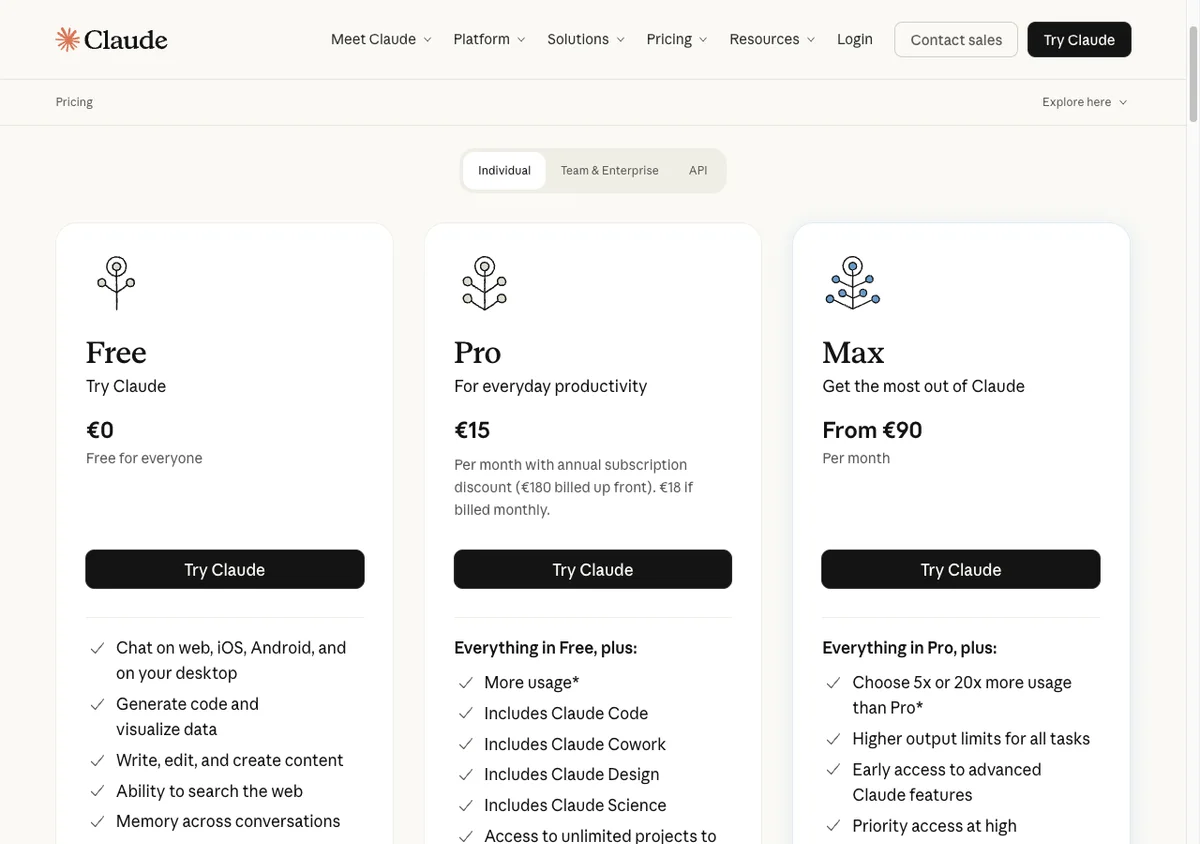Click checkmark beside 'Higher output limits'
The height and width of the screenshot is (844, 1200).
click(x=834, y=738)
